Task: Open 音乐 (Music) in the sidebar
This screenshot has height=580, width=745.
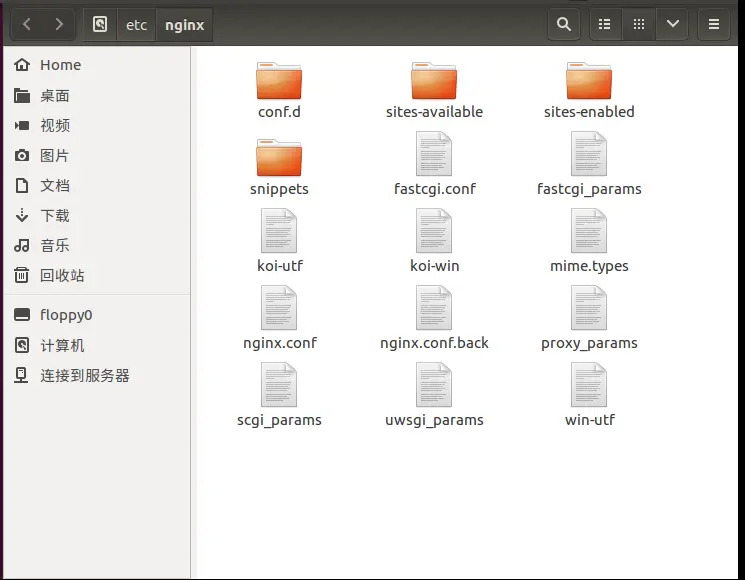Action: click(x=97, y=245)
